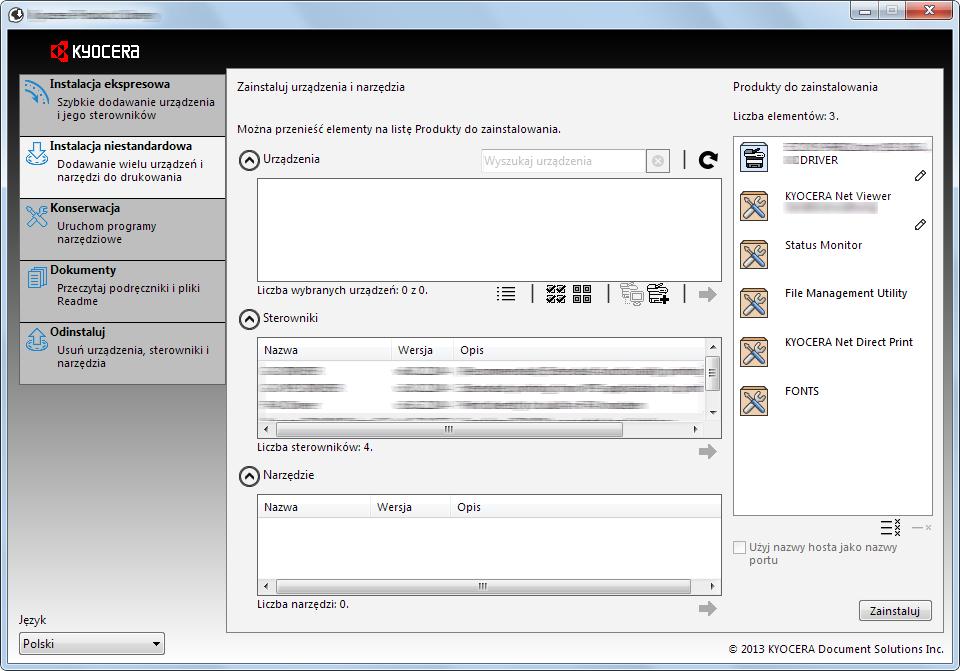Select the DRIVER printer icon in products list
960x671 pixels.
click(754, 157)
